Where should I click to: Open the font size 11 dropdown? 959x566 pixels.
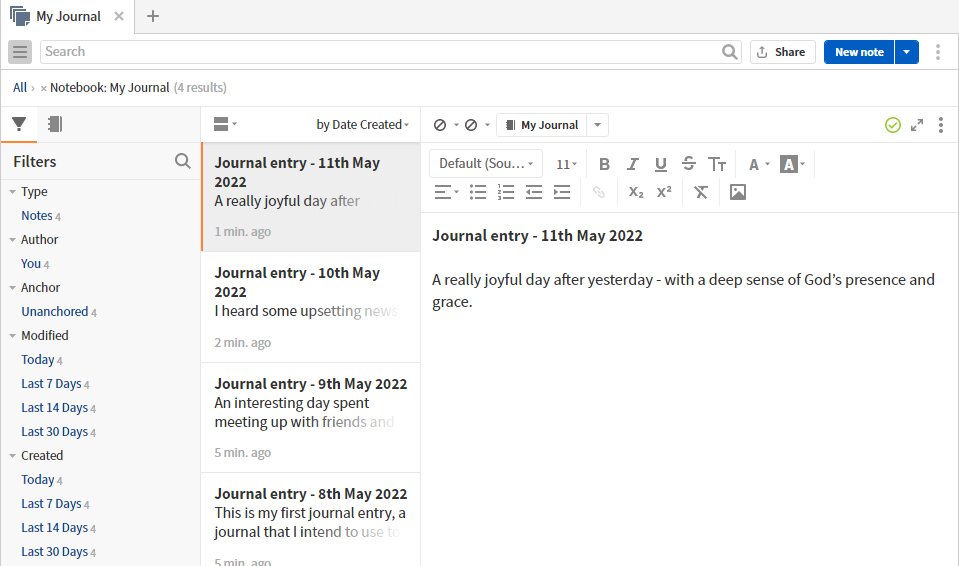pos(566,164)
